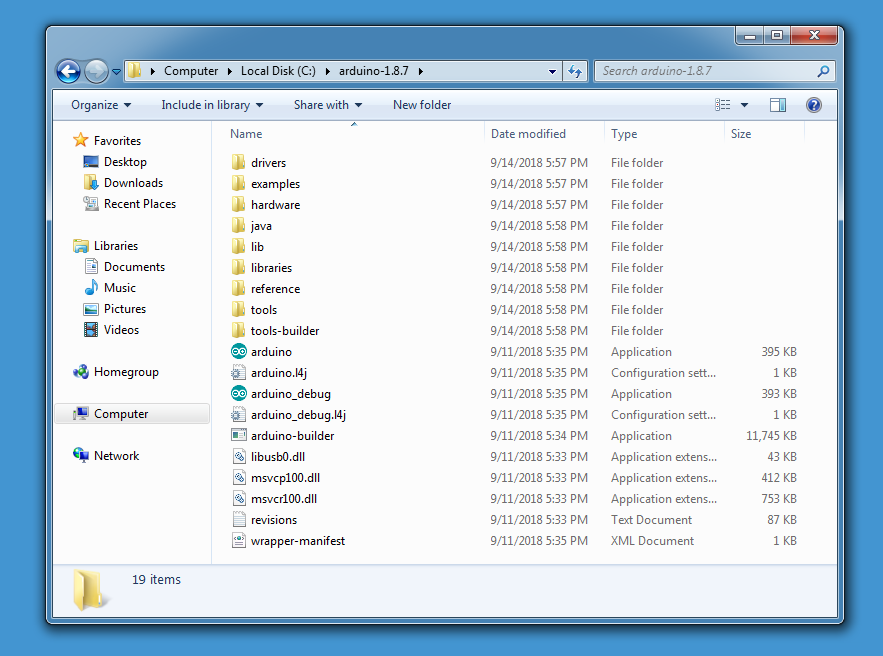Sort files by the Size column

[x=741, y=134]
